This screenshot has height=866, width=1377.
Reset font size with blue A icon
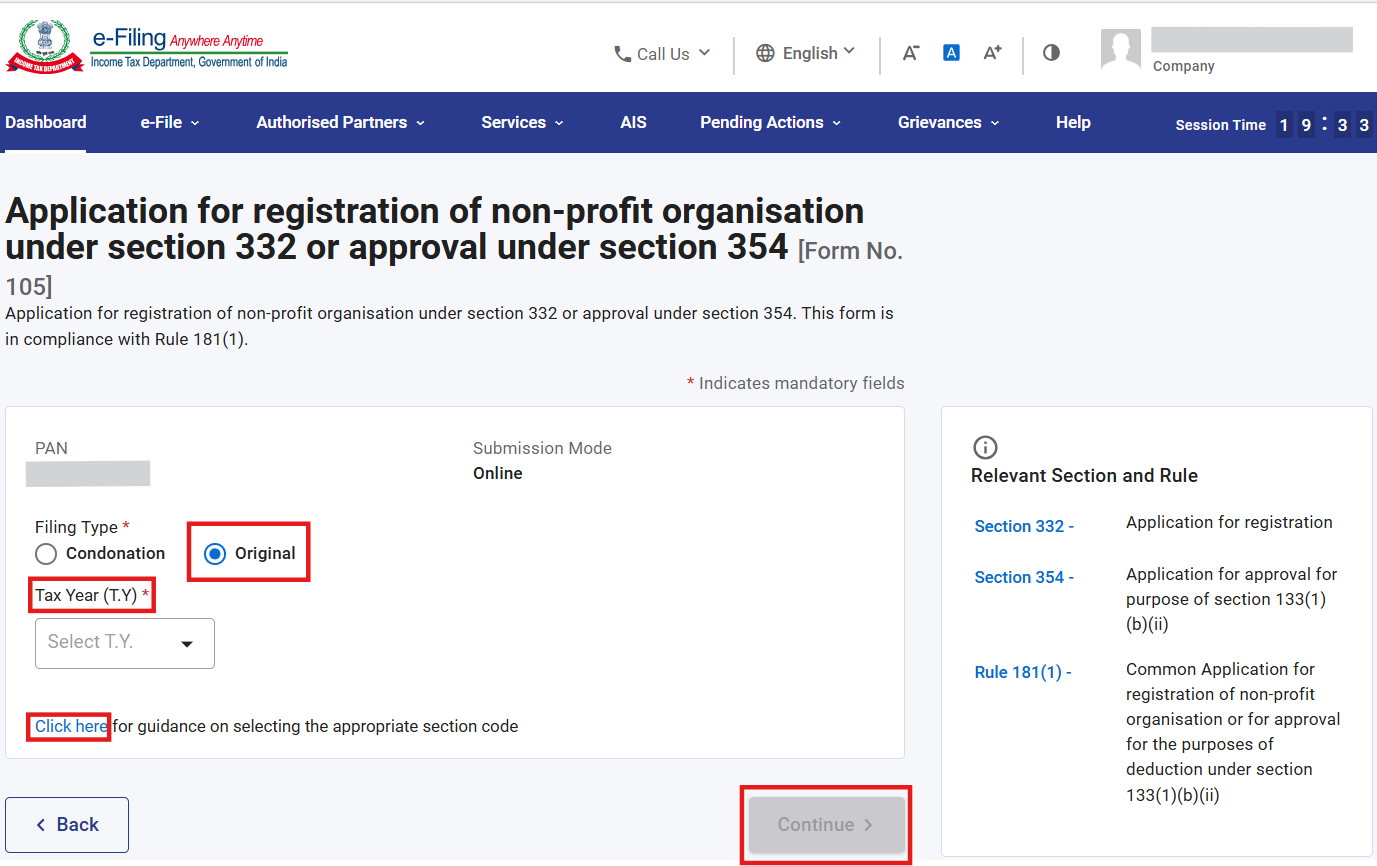pos(951,52)
